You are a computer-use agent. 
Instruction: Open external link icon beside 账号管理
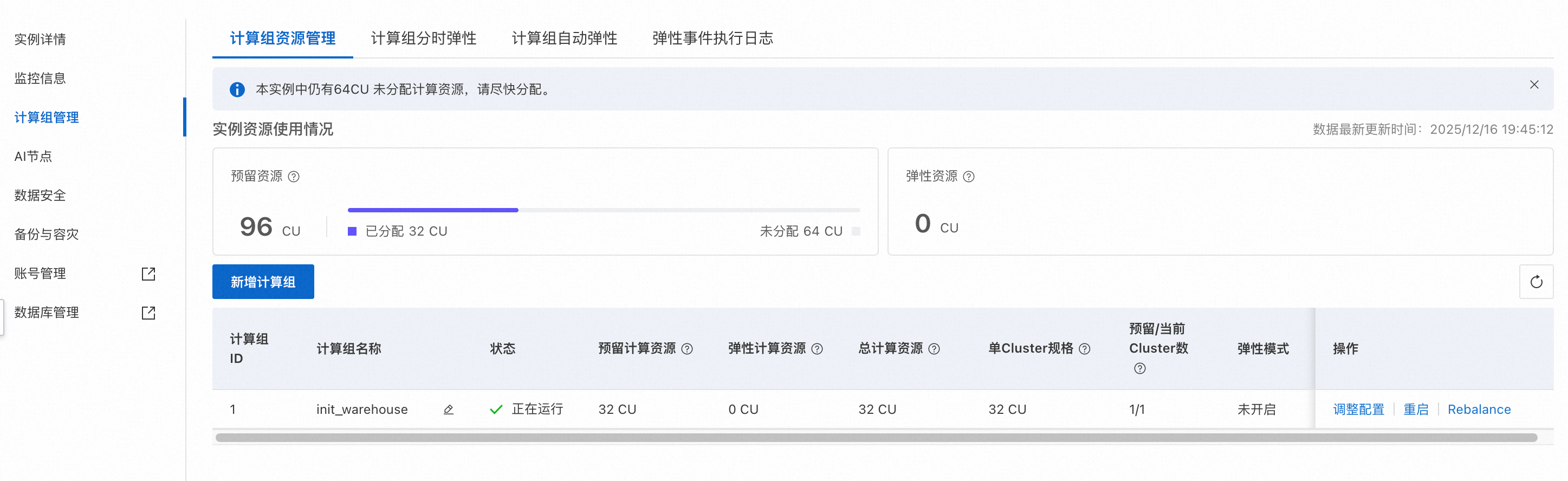[148, 274]
